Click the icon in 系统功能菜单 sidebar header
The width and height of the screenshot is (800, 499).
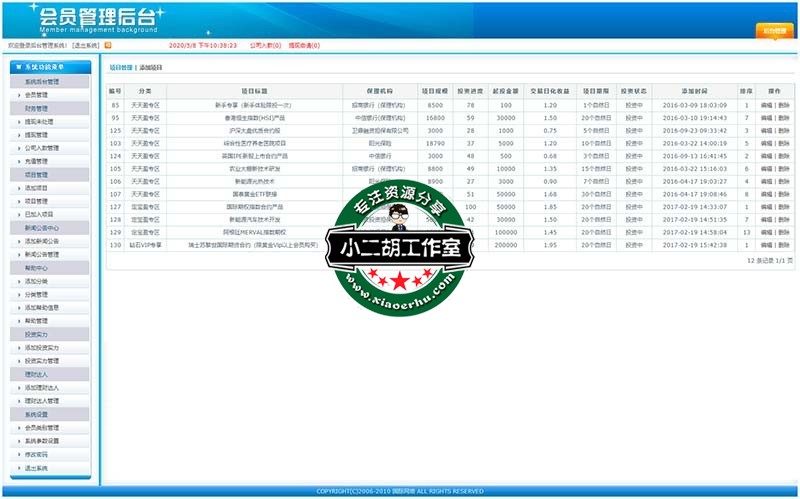point(17,67)
